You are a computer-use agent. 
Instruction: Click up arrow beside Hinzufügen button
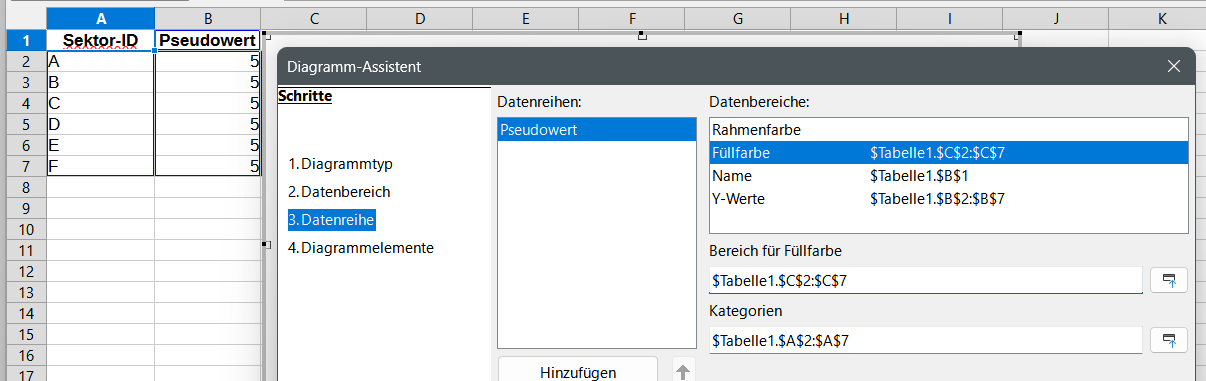coord(684,372)
